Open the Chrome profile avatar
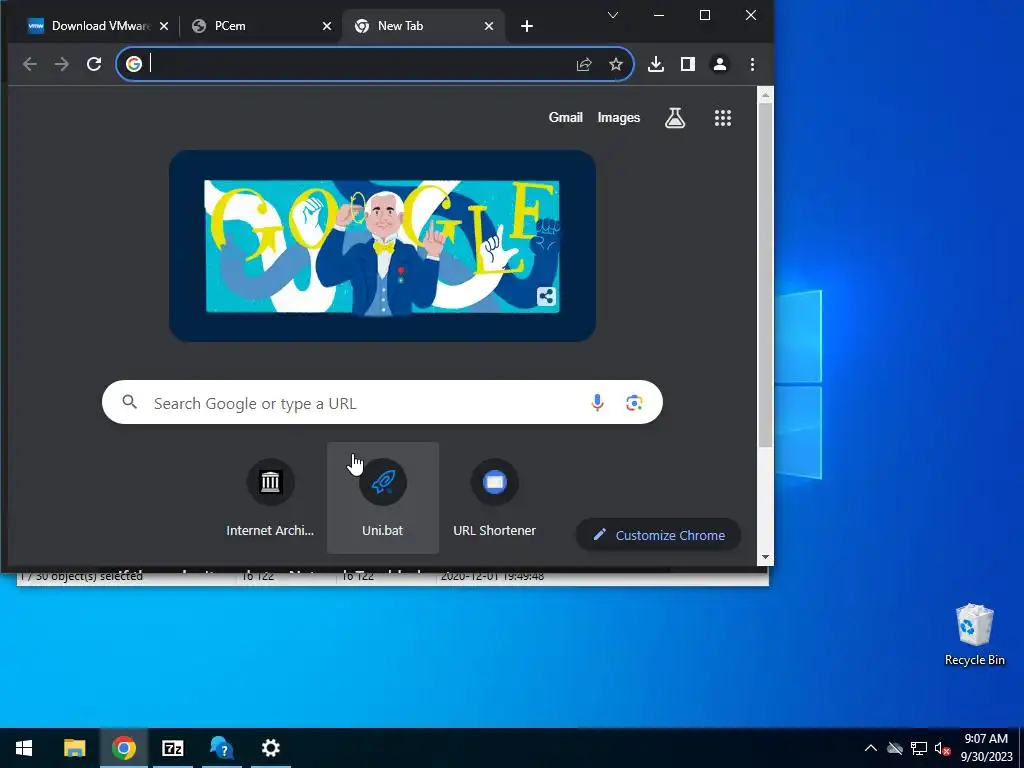This screenshot has height=768, width=1024. click(x=720, y=64)
